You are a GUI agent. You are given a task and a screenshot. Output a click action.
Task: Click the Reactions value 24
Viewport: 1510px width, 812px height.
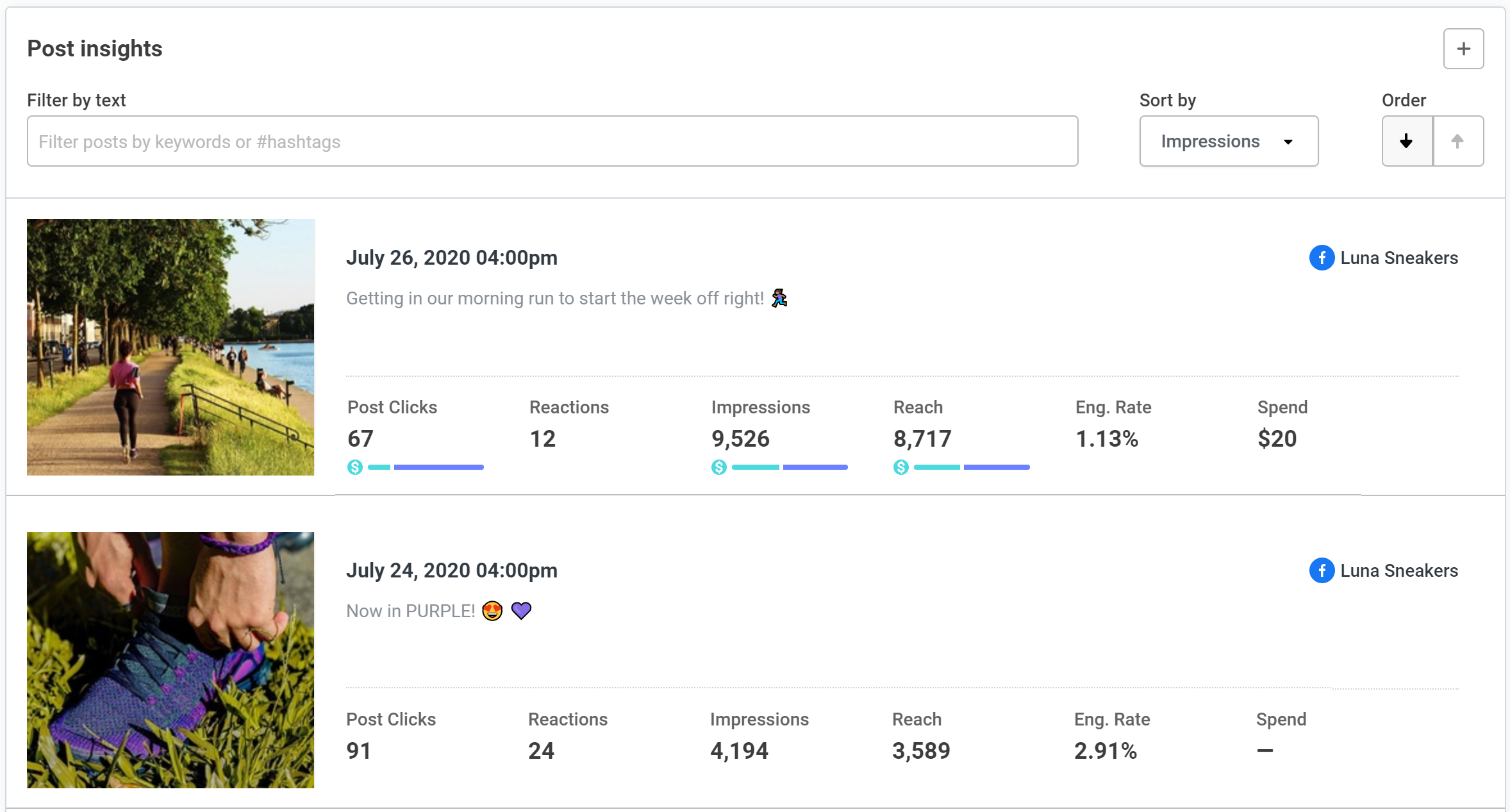(542, 751)
